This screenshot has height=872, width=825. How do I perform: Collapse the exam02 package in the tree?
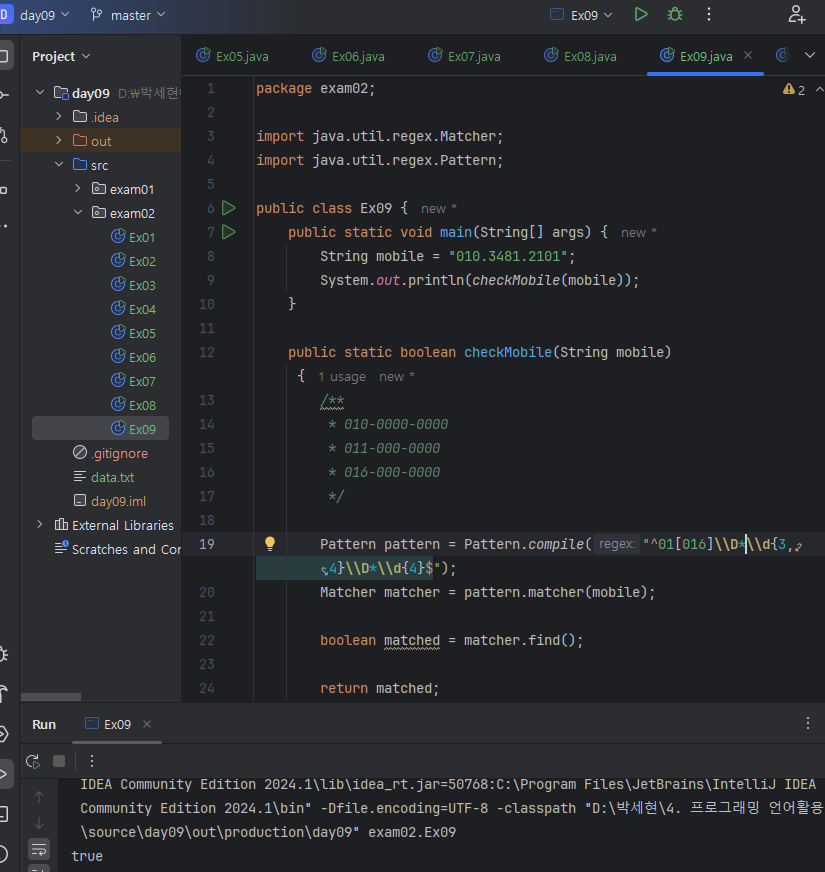point(79,213)
